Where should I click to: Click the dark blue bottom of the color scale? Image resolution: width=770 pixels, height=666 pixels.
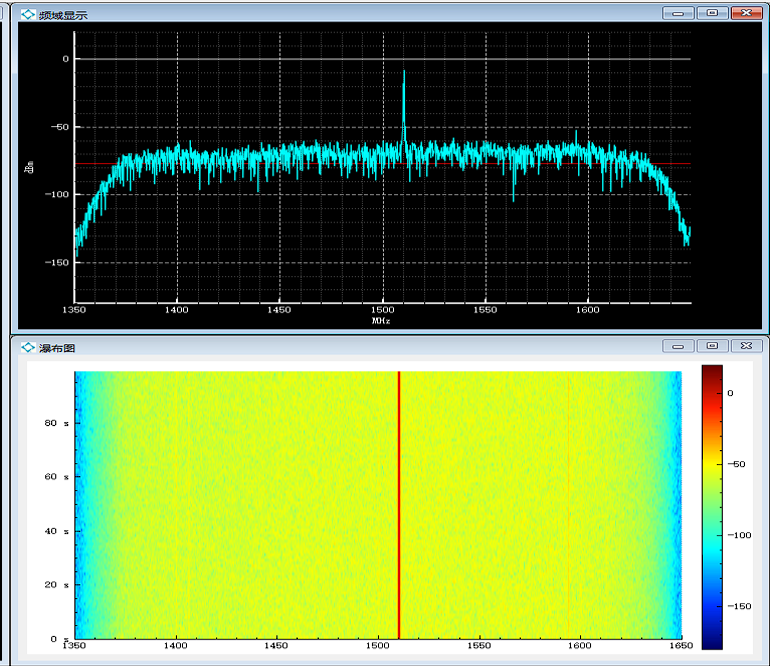(x=712, y=634)
